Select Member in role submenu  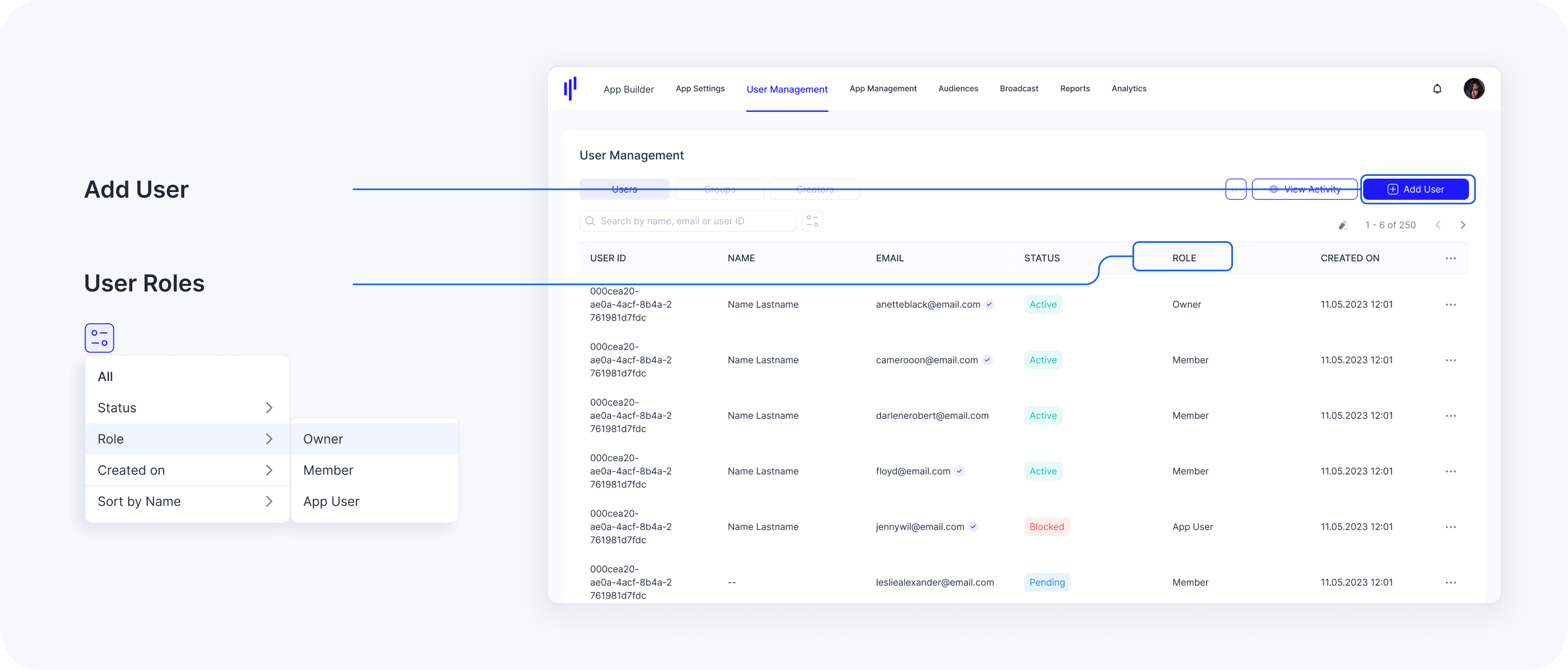click(328, 471)
